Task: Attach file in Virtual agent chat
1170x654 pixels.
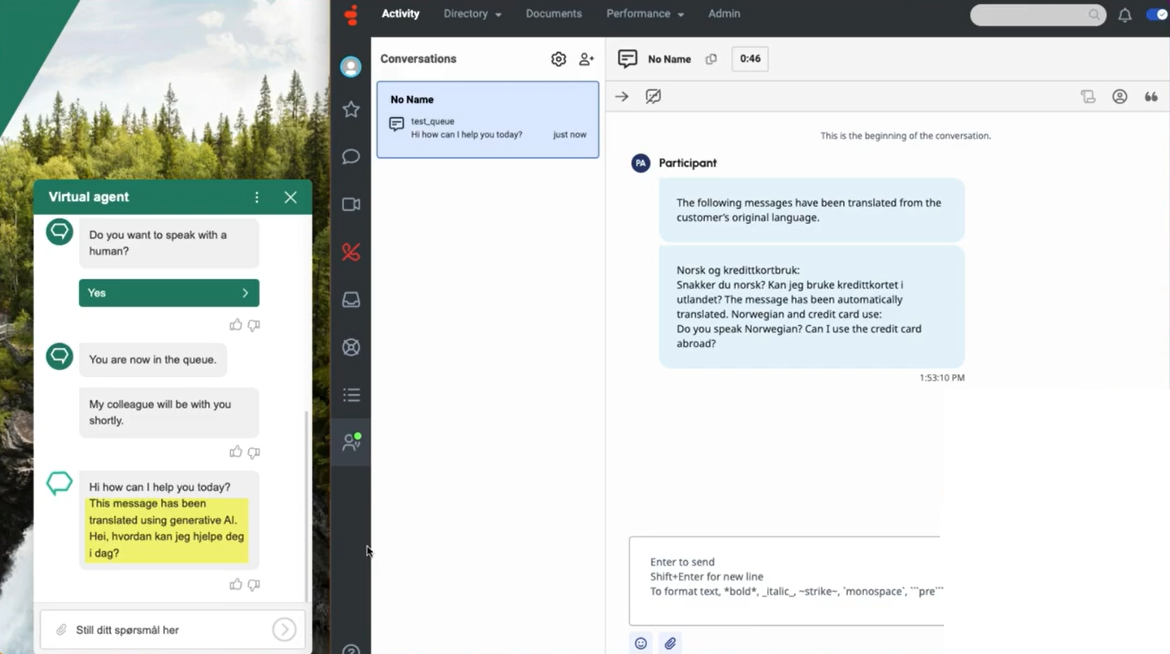Action: click(61, 630)
